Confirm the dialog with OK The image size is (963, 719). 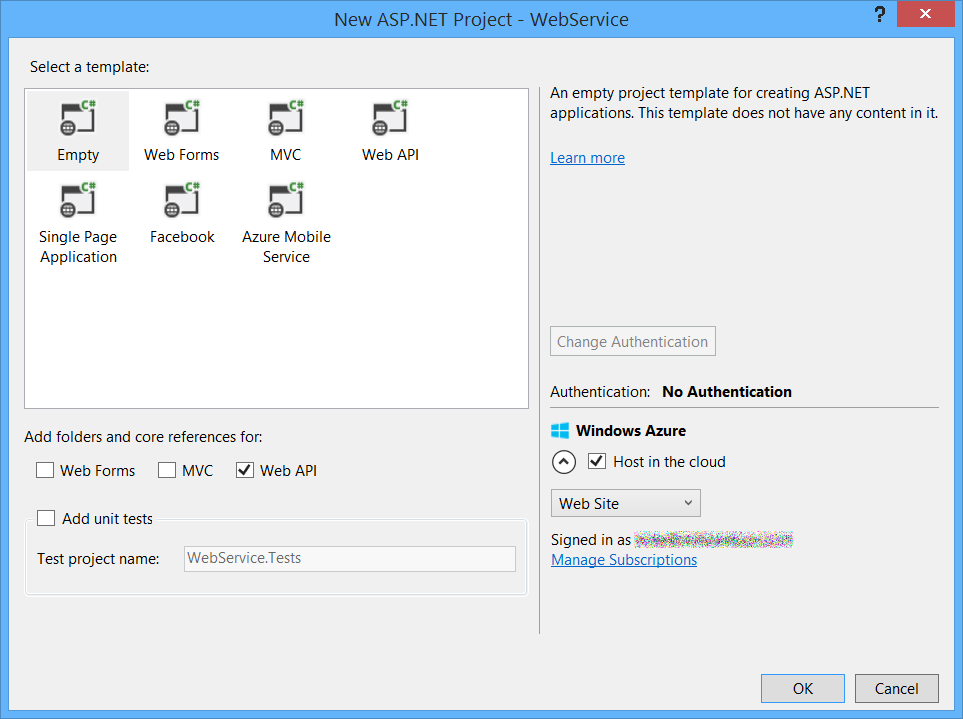point(802,688)
